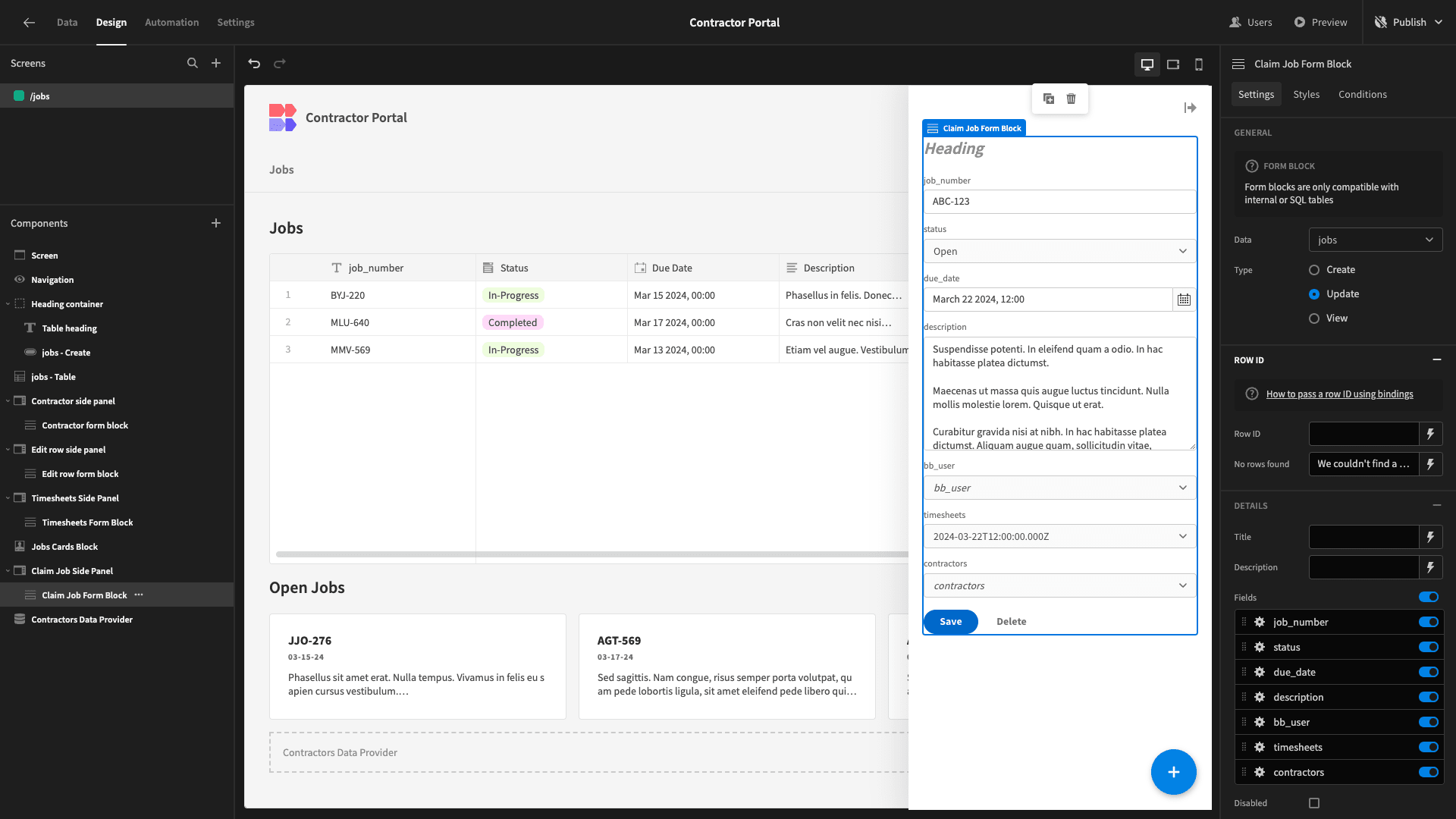Open job_number field settings gear
1456x819 pixels.
pyautogui.click(x=1260, y=622)
